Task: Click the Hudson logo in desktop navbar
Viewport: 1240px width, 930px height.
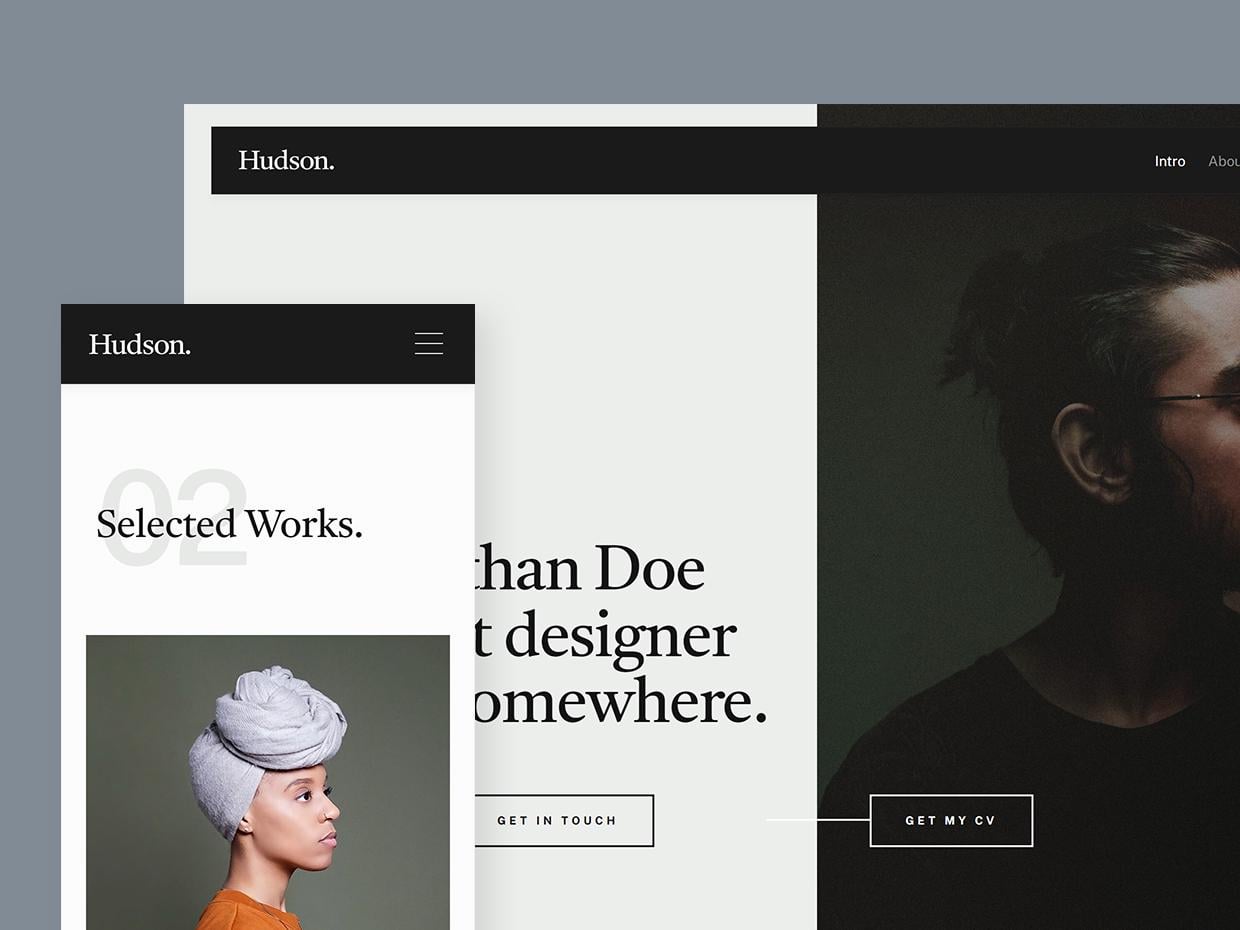Action: coord(286,161)
